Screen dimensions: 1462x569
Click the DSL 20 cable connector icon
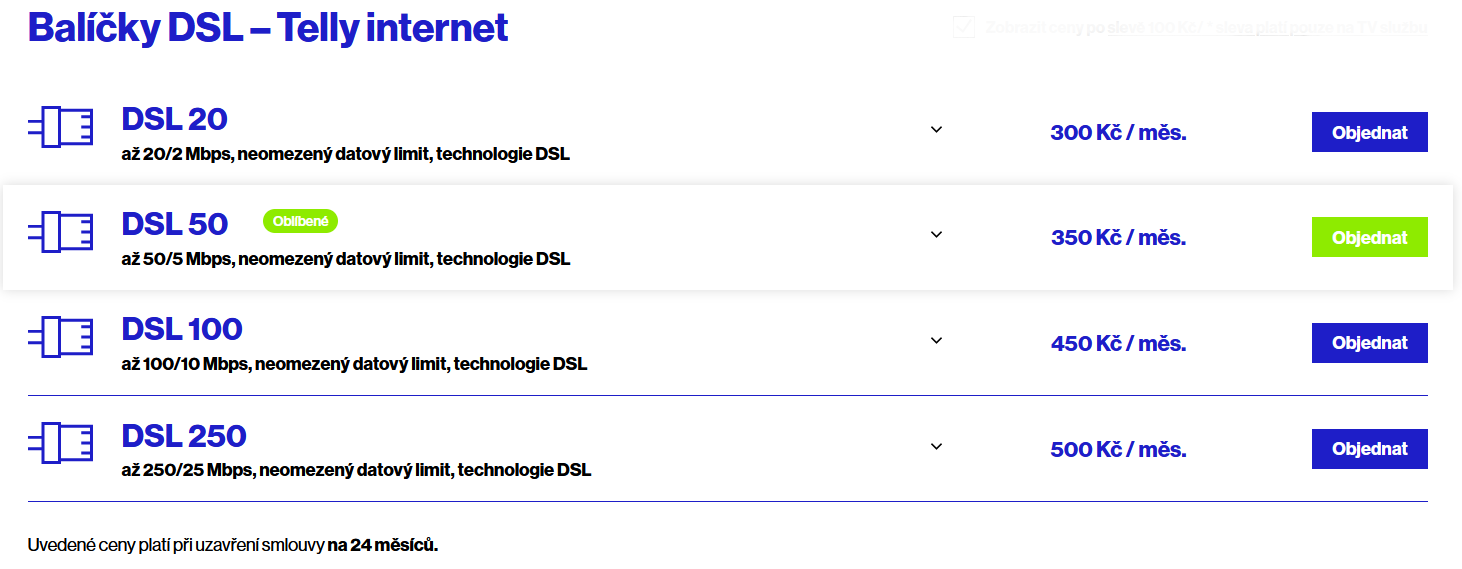pos(60,127)
